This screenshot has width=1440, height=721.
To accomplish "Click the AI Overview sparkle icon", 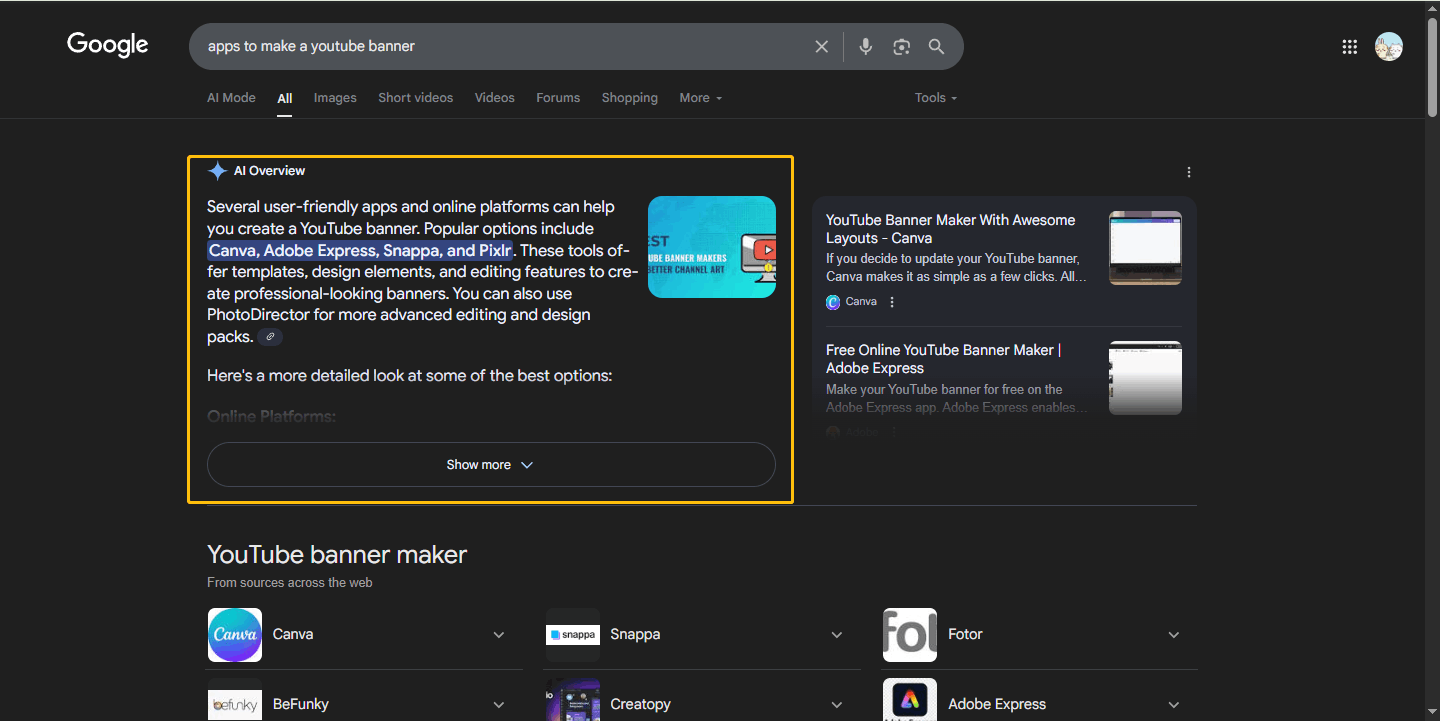I will 217,171.
